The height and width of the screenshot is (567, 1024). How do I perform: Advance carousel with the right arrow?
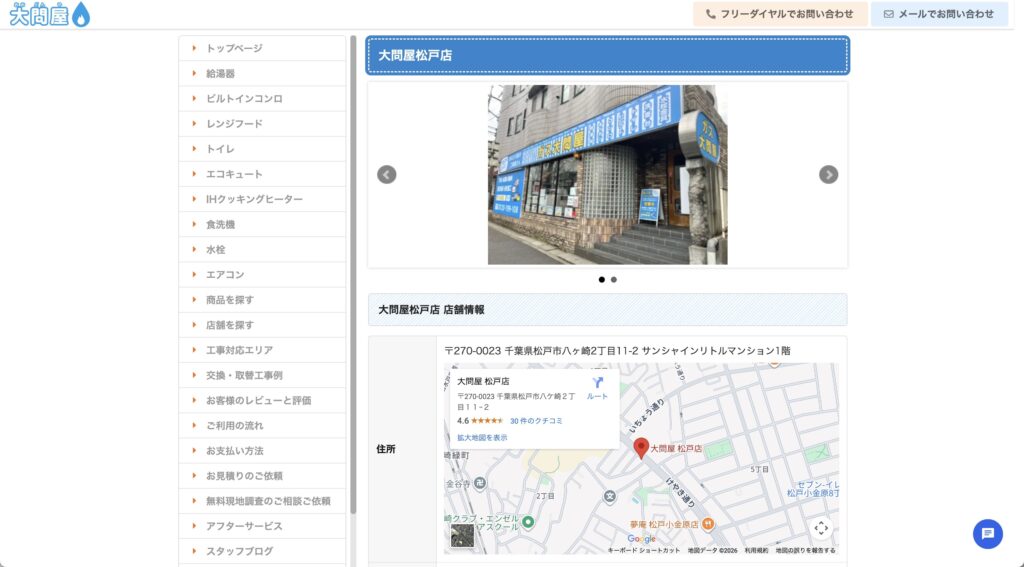tap(828, 175)
